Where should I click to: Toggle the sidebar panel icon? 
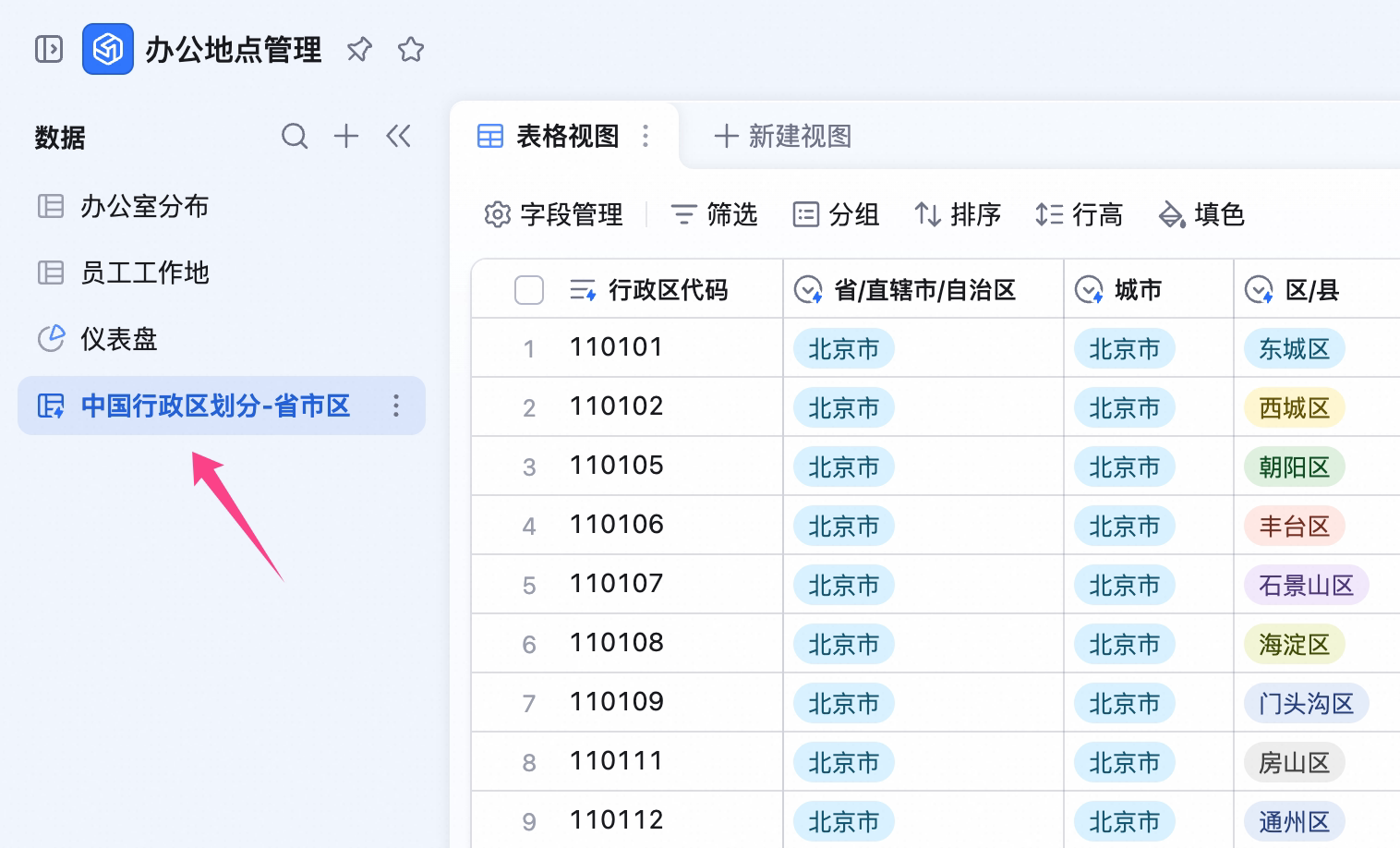click(x=49, y=49)
